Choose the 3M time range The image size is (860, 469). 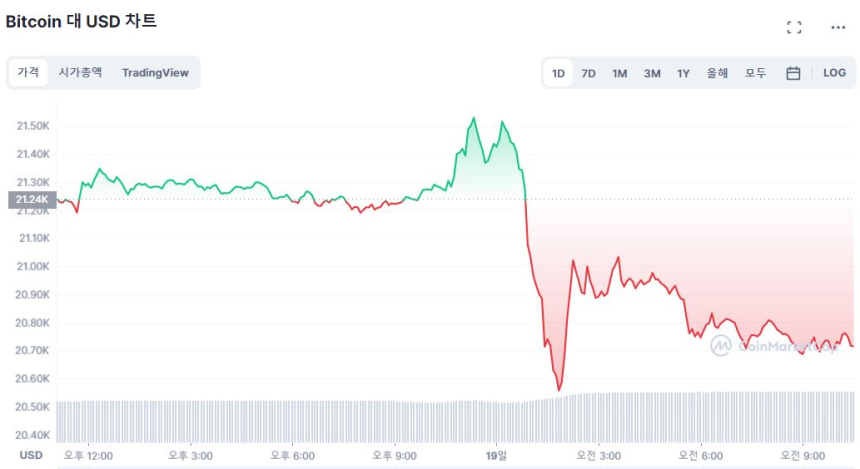tap(652, 73)
